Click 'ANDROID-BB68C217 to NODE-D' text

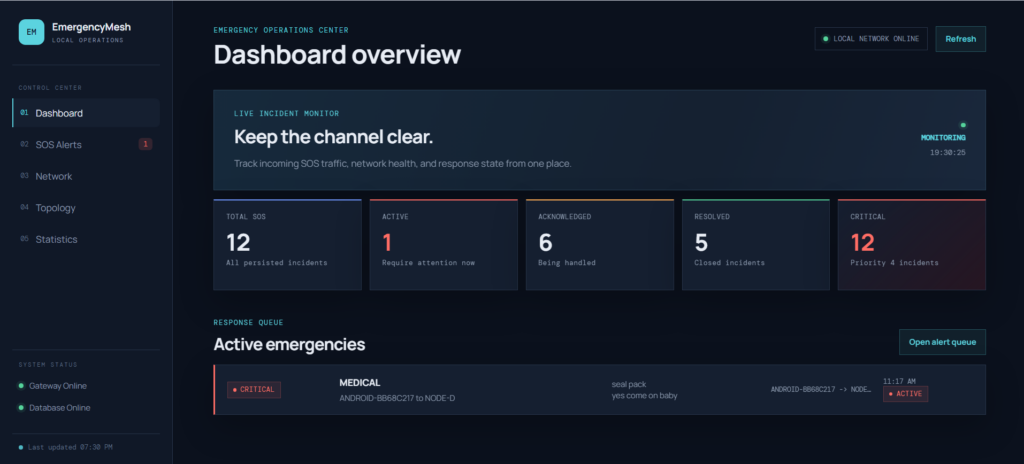397,397
